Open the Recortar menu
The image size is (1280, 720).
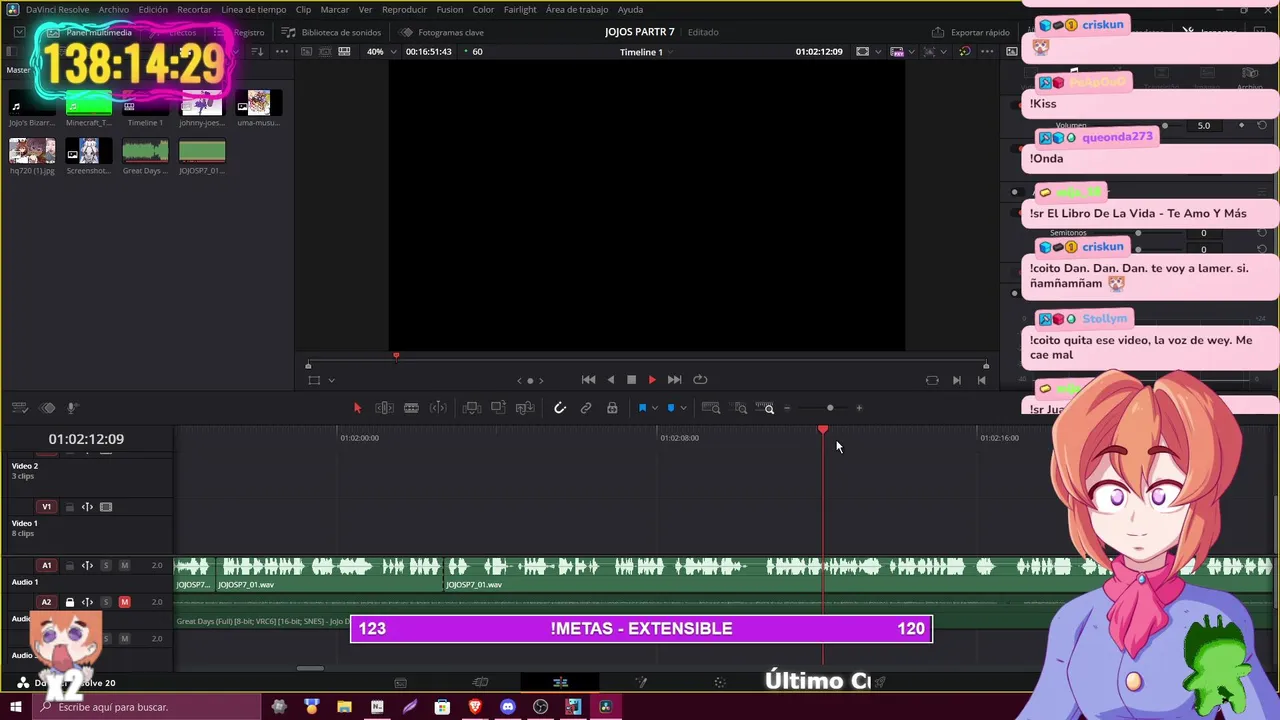194,9
